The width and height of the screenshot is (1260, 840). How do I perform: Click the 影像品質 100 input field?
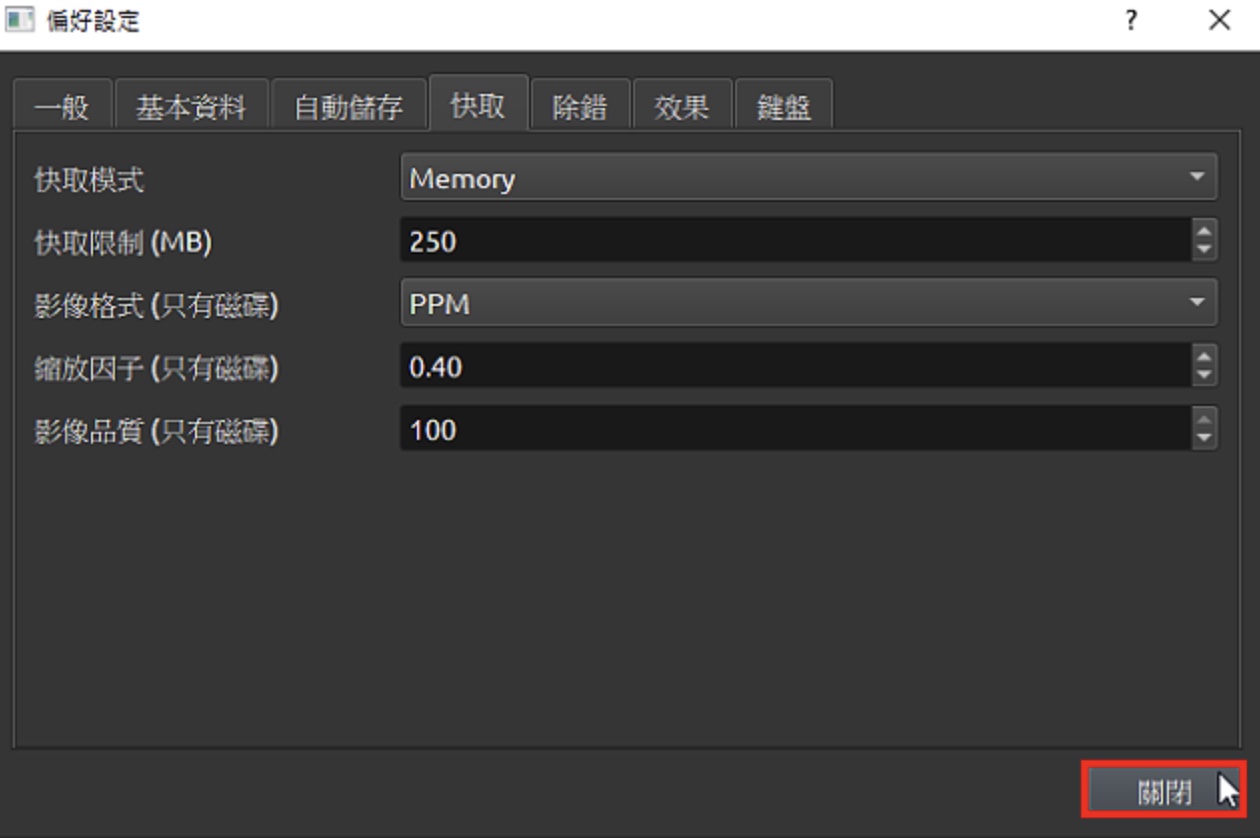pyautogui.click(x=795, y=430)
